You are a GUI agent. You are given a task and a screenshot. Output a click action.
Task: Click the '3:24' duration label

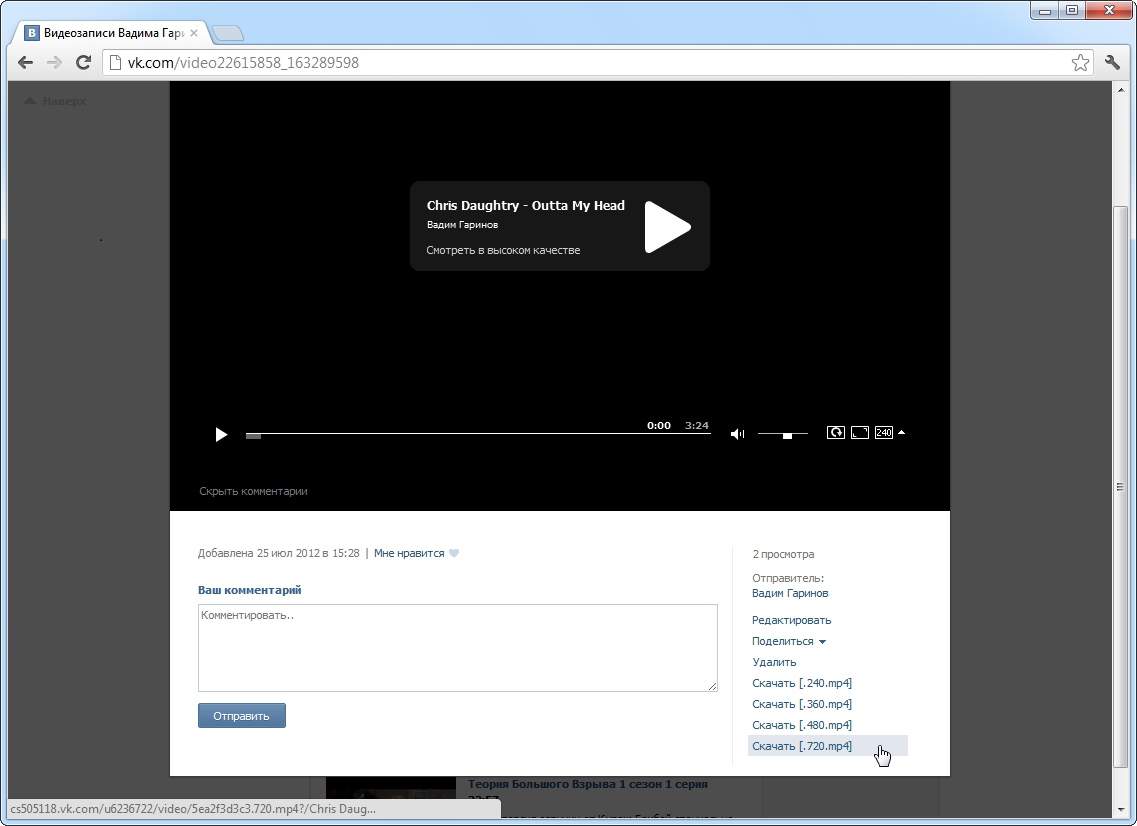click(x=697, y=426)
